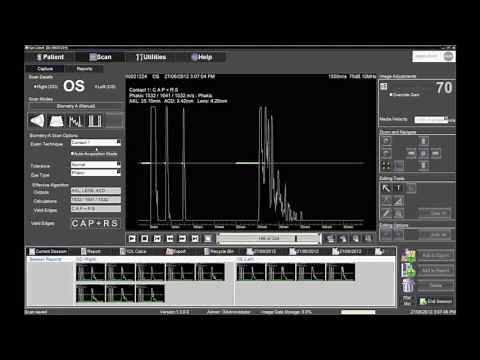
Task: Open the Media Velocity dropdown
Action: click(431, 119)
